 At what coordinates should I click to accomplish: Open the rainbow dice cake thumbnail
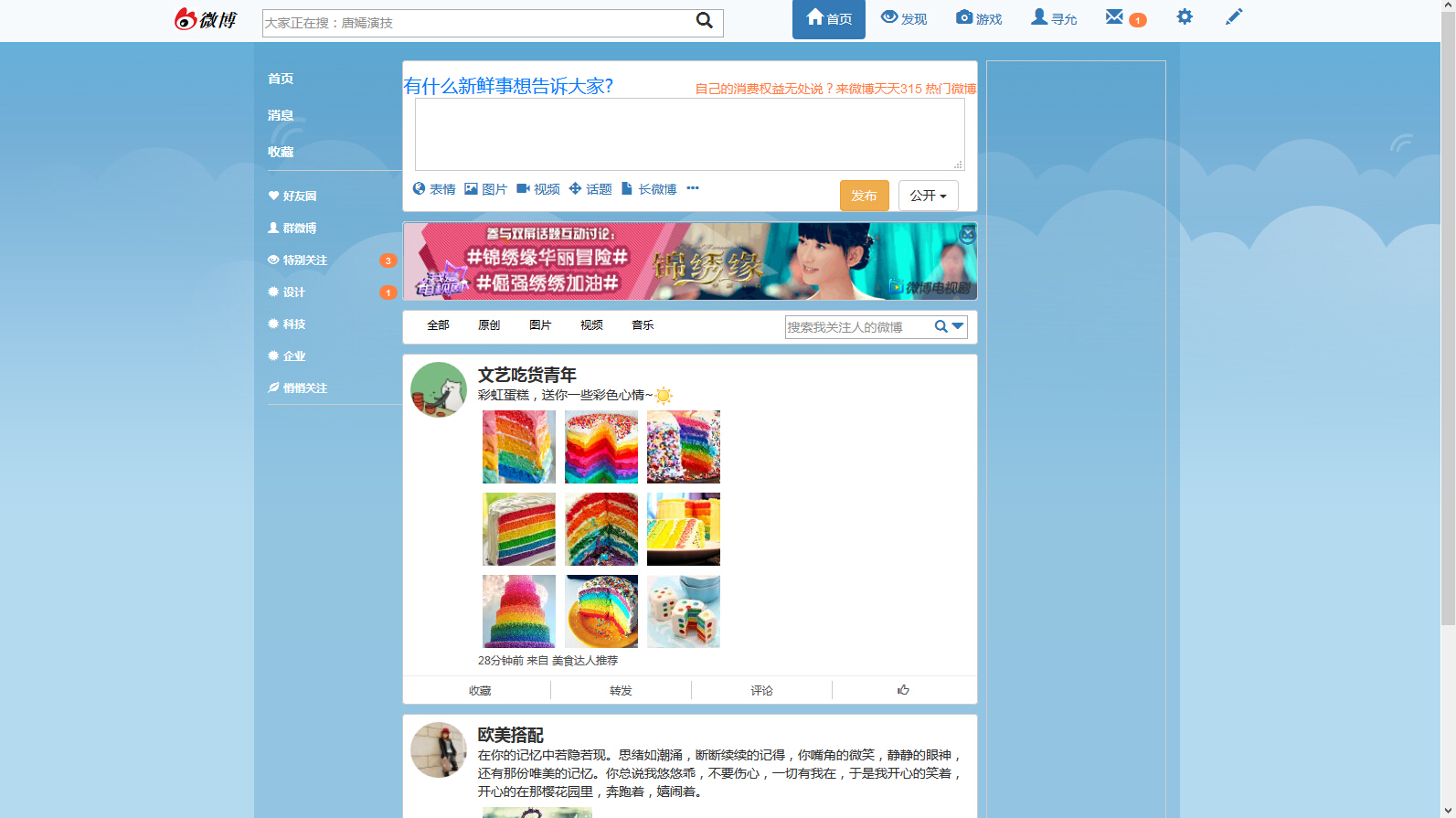[684, 611]
